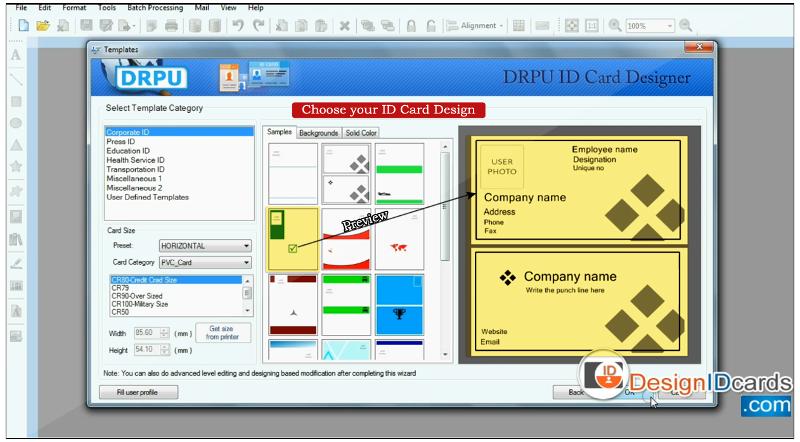800x442 pixels.
Task: Select the Signature pen tool in sidebar
Action: pos(16,263)
